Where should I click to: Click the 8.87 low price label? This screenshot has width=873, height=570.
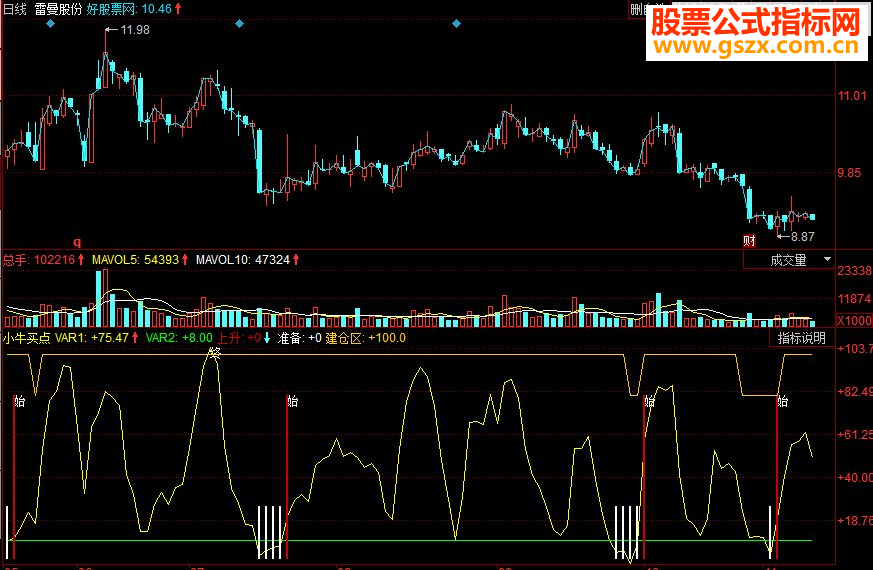(x=802, y=237)
